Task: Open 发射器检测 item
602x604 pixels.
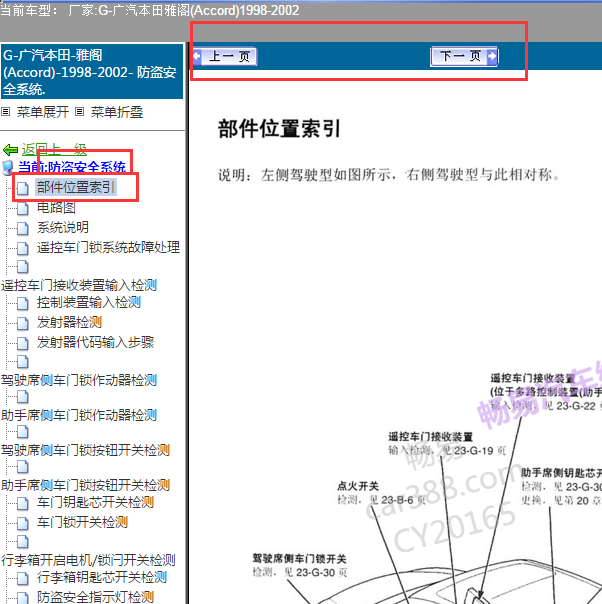Action: pyautogui.click(x=69, y=322)
